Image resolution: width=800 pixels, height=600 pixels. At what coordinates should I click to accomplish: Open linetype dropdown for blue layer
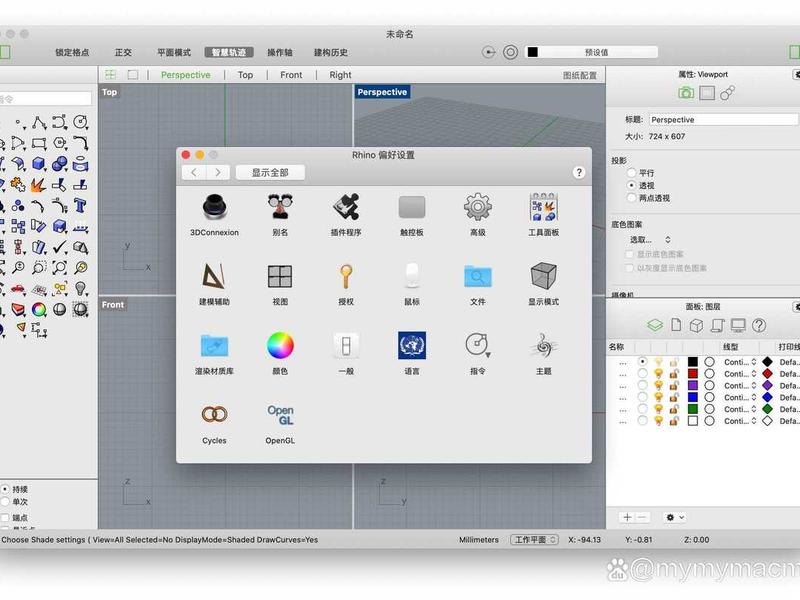tap(740, 397)
